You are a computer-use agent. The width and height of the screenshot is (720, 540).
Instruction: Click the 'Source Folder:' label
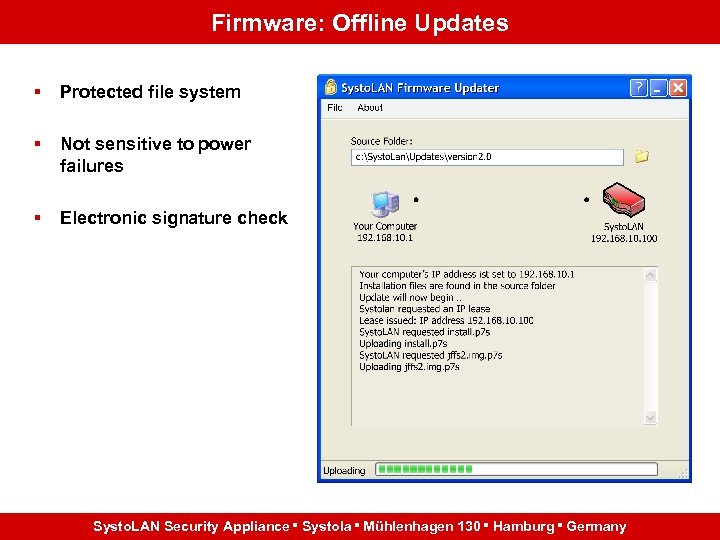[382, 141]
